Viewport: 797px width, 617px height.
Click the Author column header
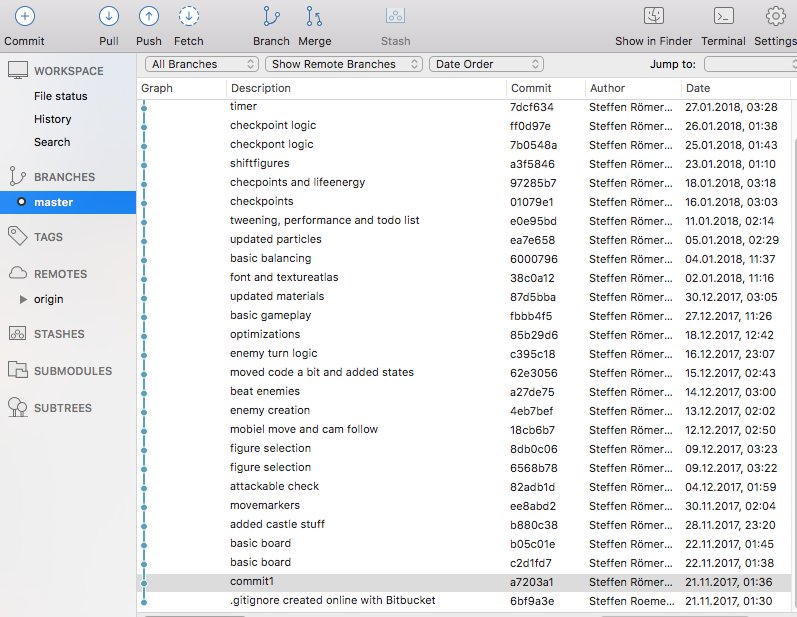607,88
